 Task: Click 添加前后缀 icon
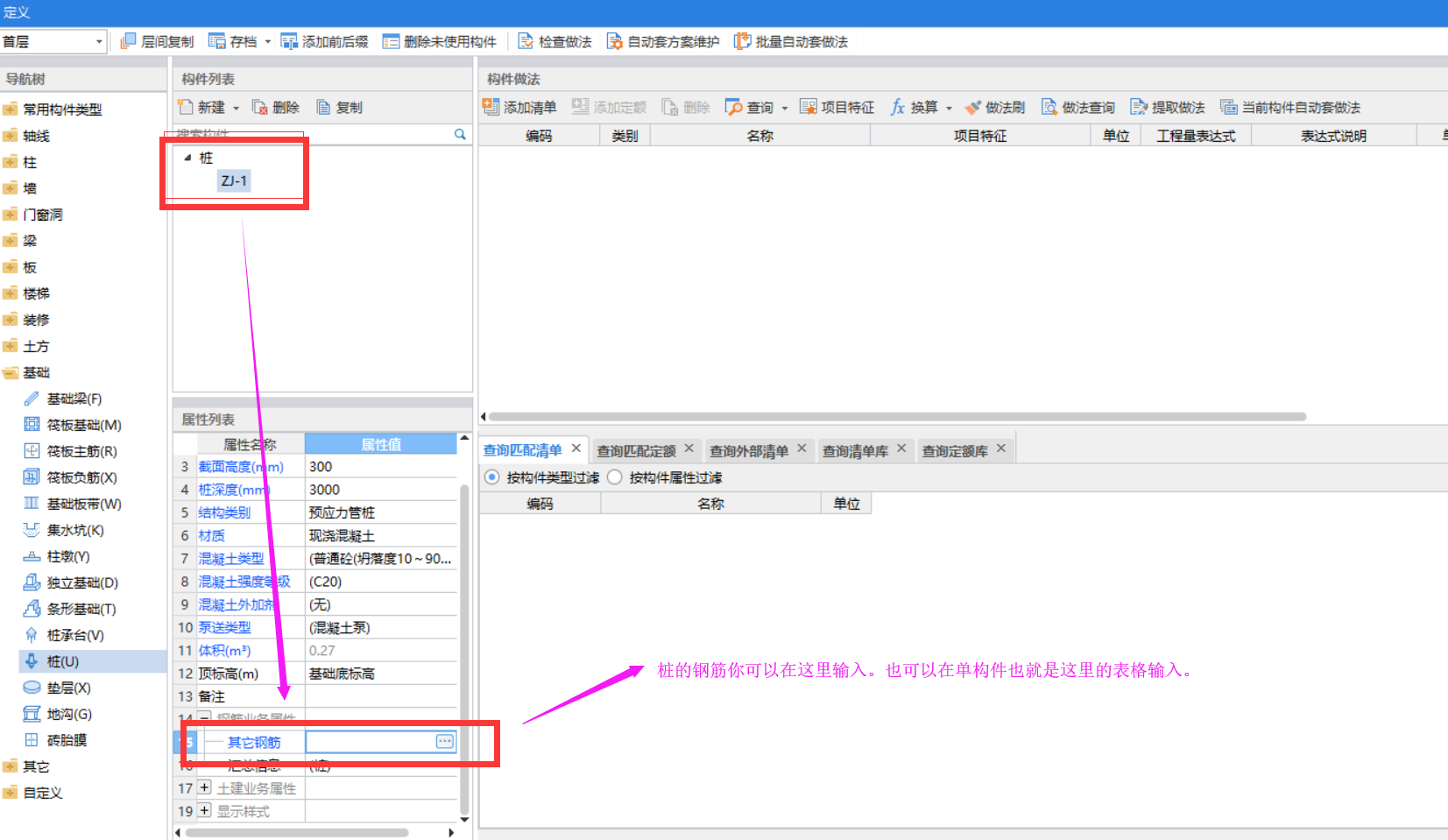point(289,41)
